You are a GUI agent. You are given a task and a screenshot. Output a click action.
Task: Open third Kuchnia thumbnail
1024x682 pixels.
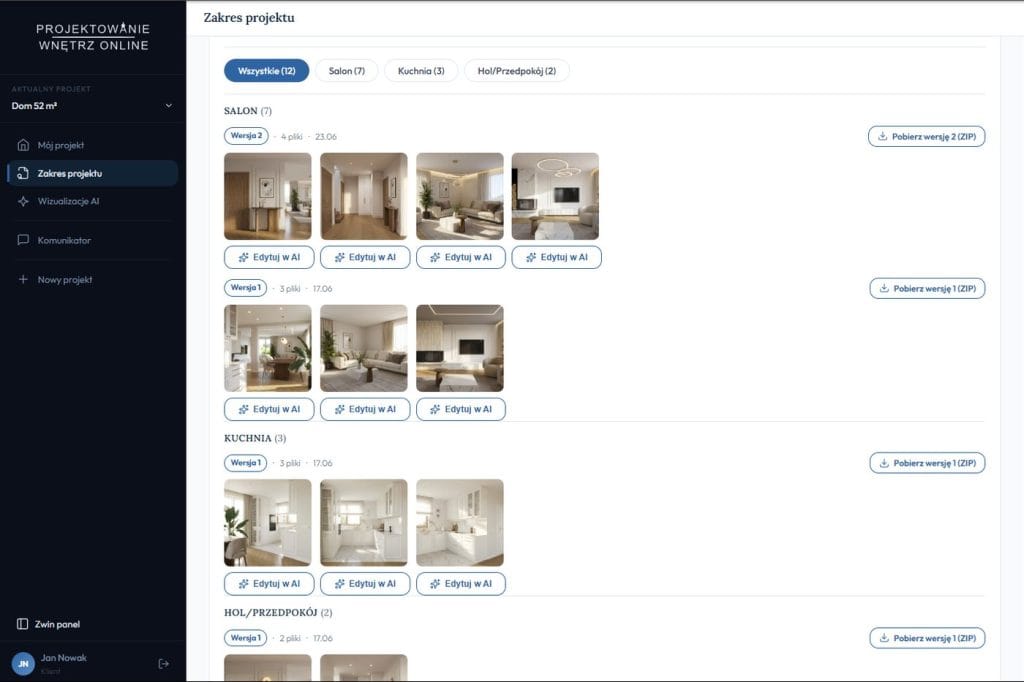pos(460,523)
